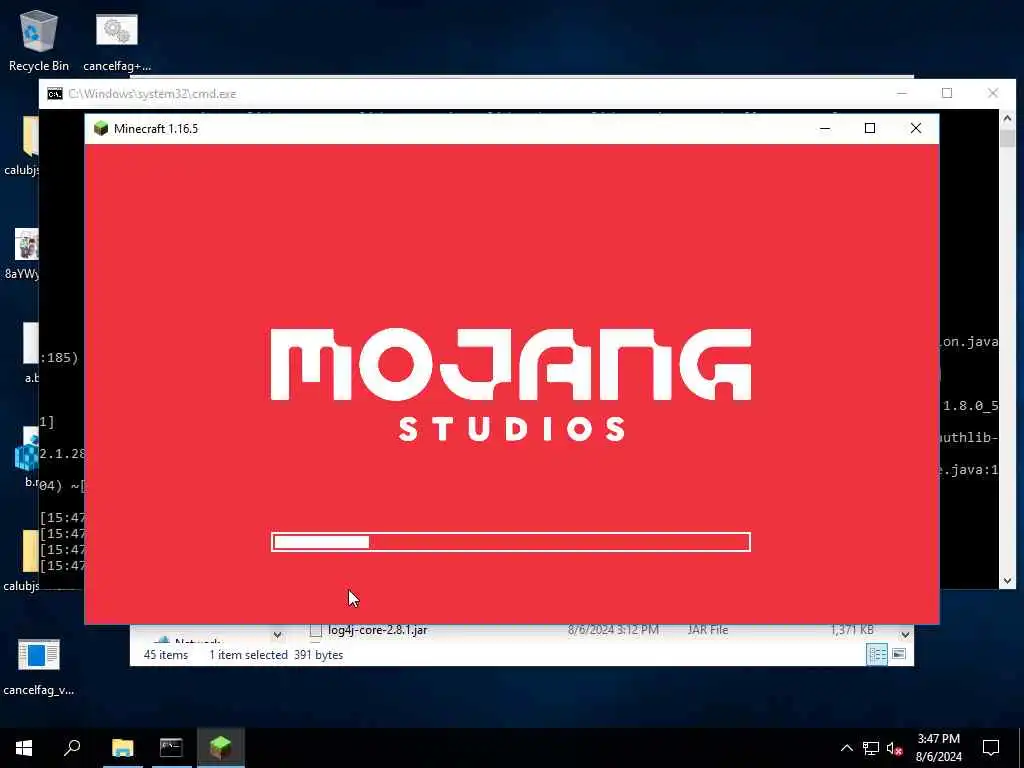Open the Windows Start menu
The image size is (1024, 768).
pyautogui.click(x=24, y=748)
